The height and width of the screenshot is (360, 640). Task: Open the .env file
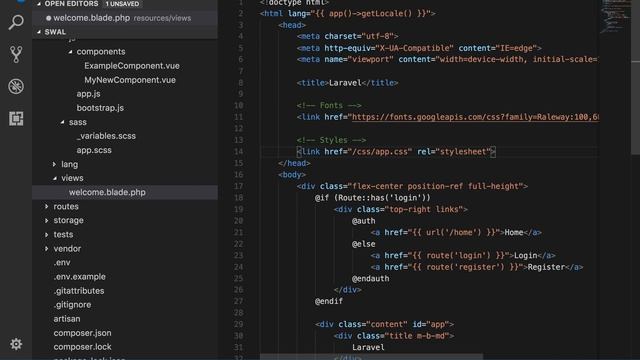coord(62,263)
